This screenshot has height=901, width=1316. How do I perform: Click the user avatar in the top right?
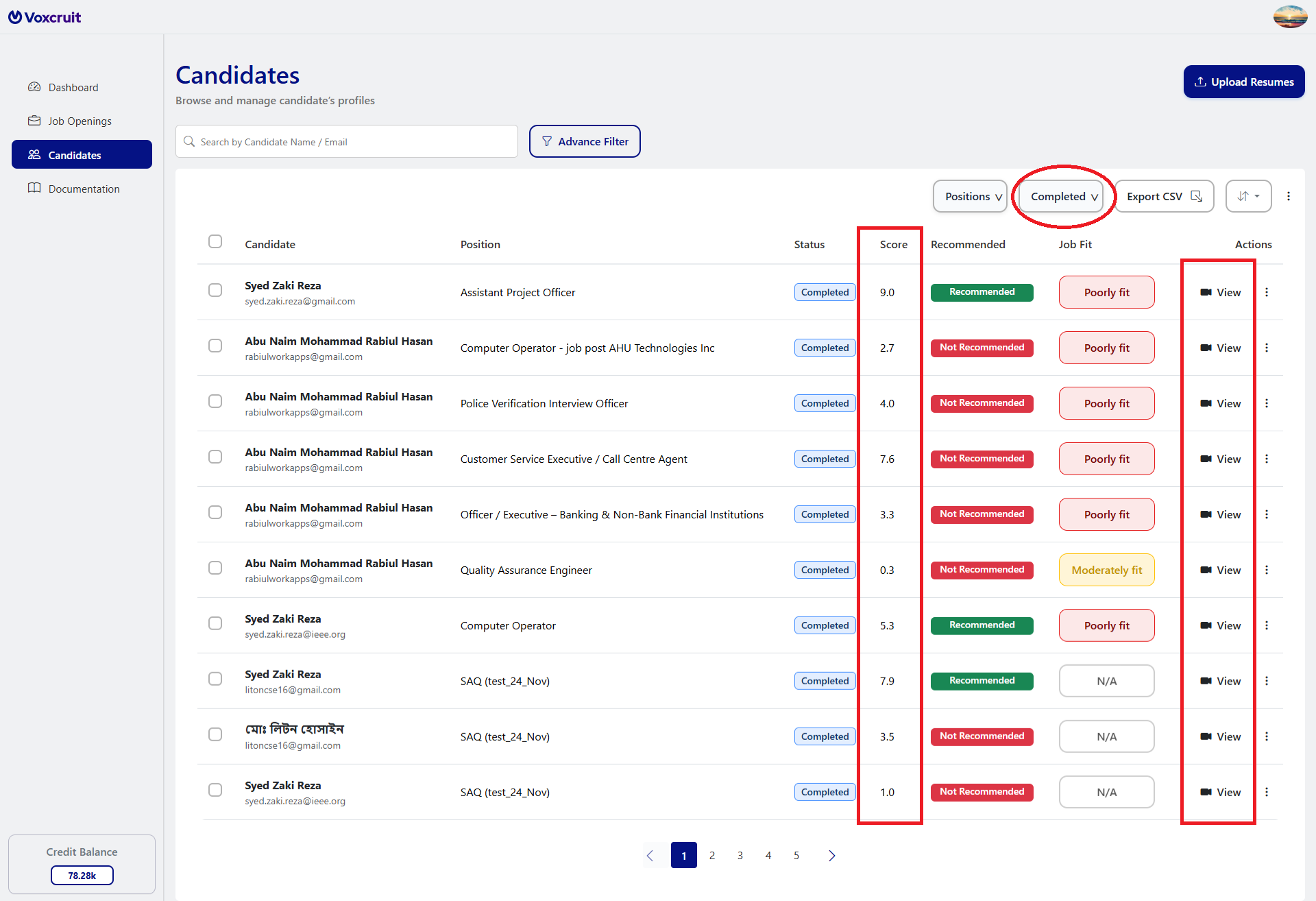[1290, 16]
